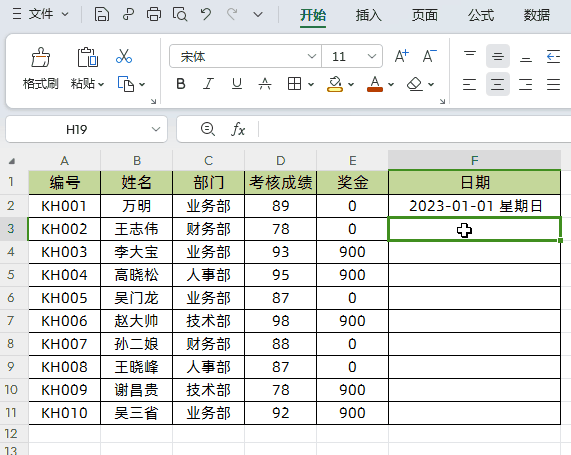
Task: Click the Decrease Indent icon
Action: [x=553, y=56]
